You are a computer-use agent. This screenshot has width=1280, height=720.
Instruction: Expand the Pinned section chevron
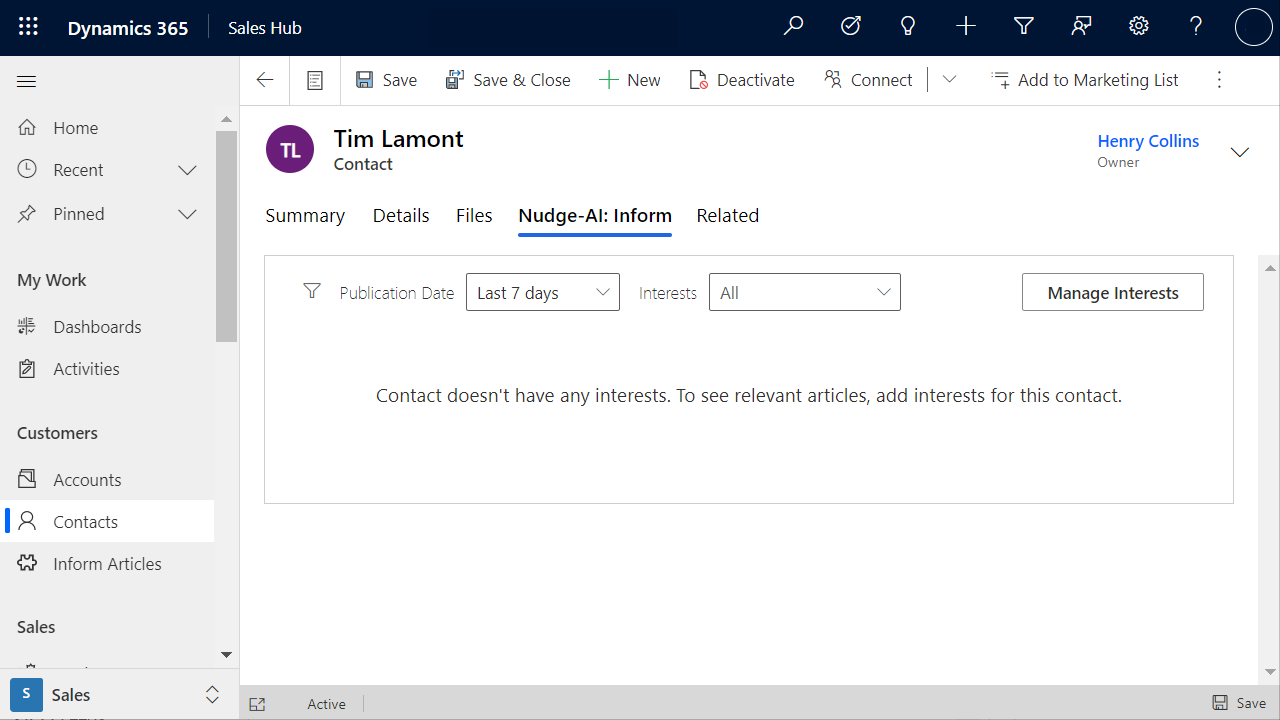[x=187, y=214]
